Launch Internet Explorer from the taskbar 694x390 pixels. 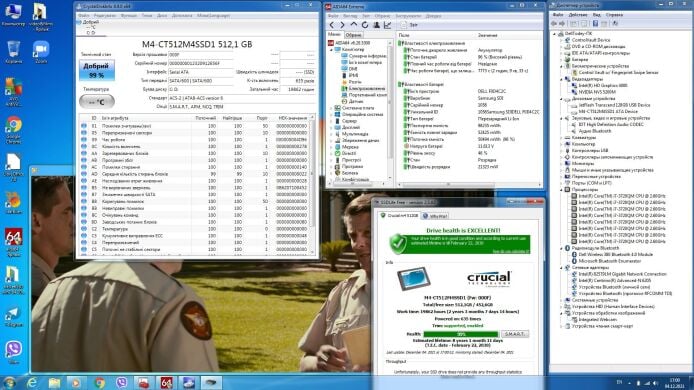(x=32, y=382)
